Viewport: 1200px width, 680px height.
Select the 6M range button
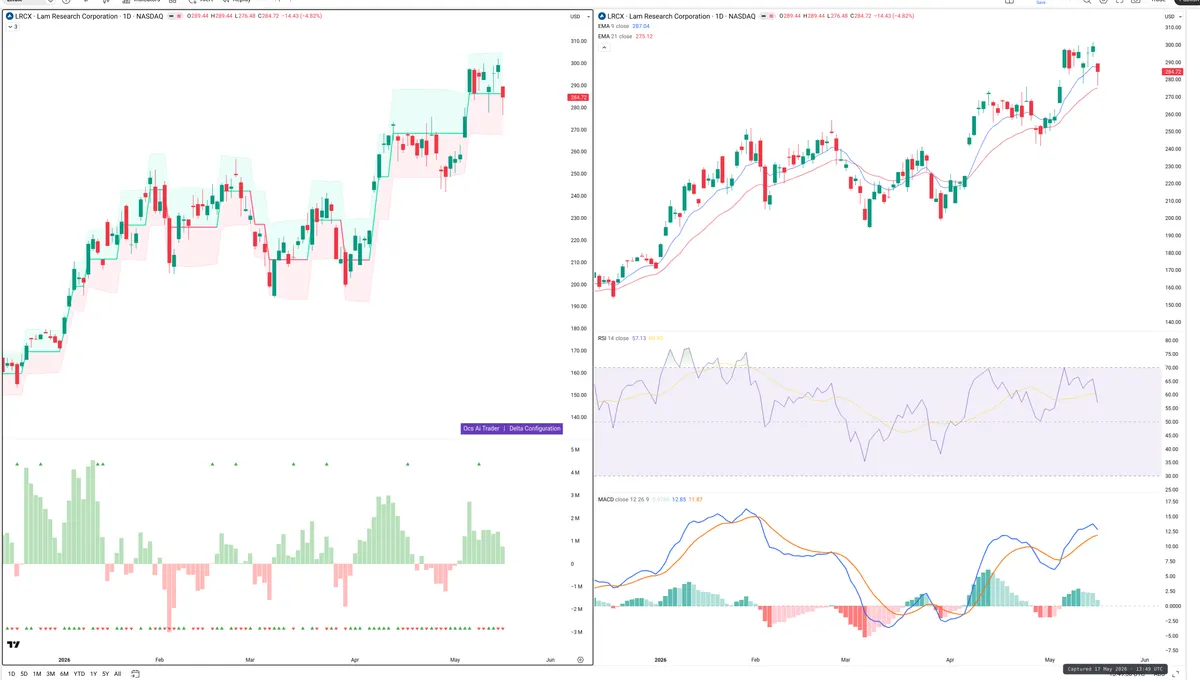[64, 674]
